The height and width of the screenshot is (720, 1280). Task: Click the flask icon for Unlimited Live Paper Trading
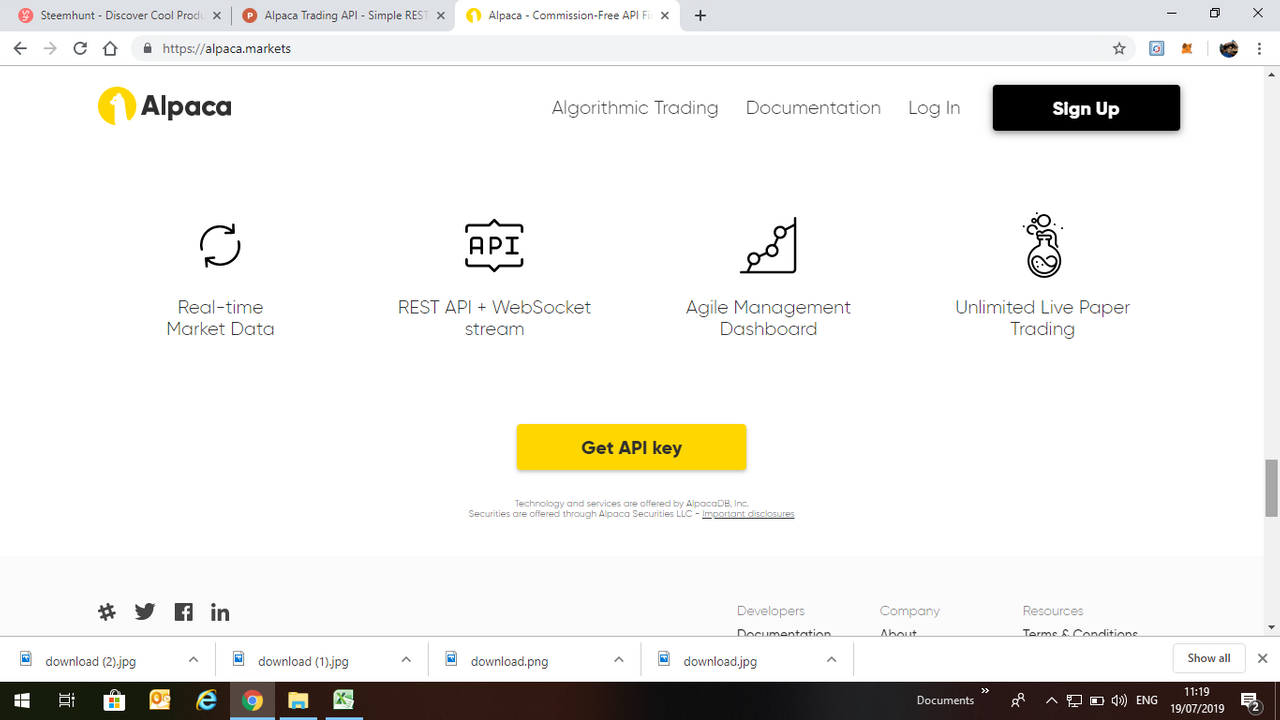[1042, 245]
